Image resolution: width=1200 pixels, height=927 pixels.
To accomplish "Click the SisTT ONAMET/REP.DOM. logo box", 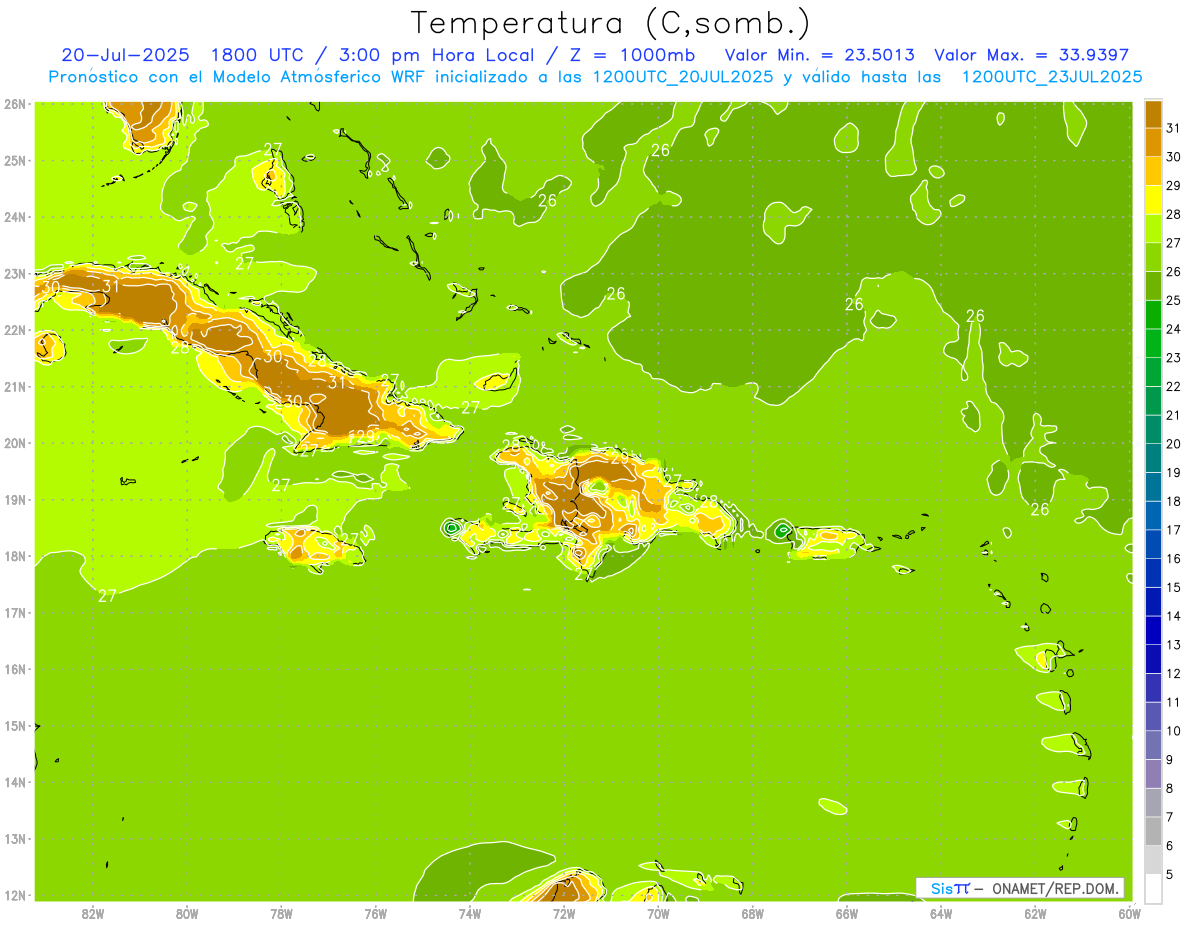I will pyautogui.click(x=1021, y=888).
